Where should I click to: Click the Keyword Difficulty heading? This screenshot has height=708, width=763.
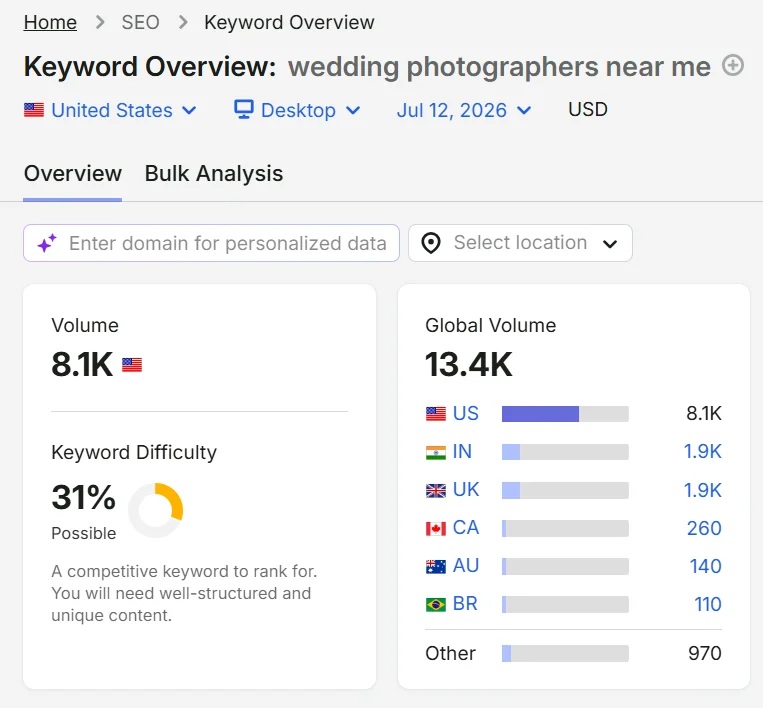coord(134,453)
